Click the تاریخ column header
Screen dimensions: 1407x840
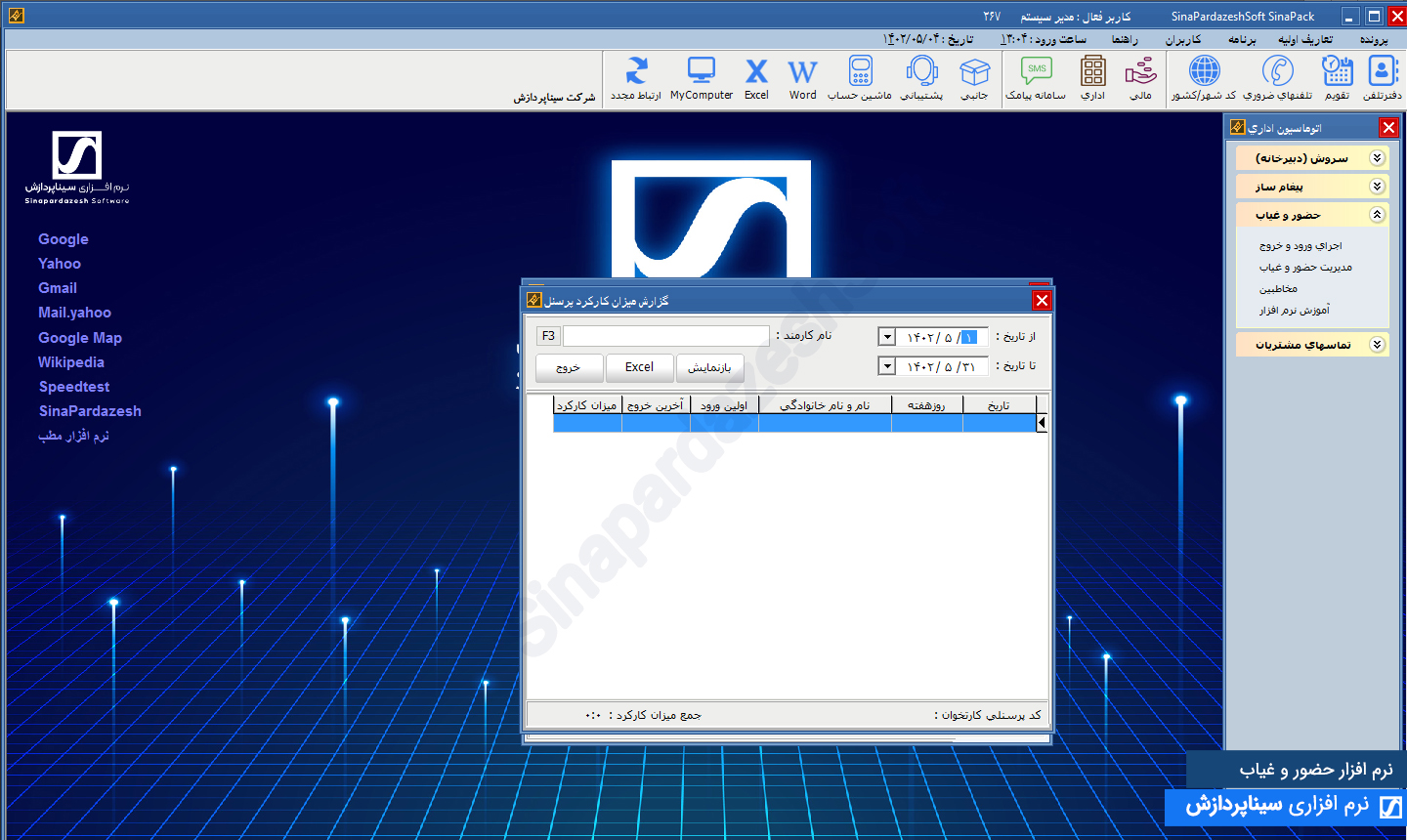(999, 404)
